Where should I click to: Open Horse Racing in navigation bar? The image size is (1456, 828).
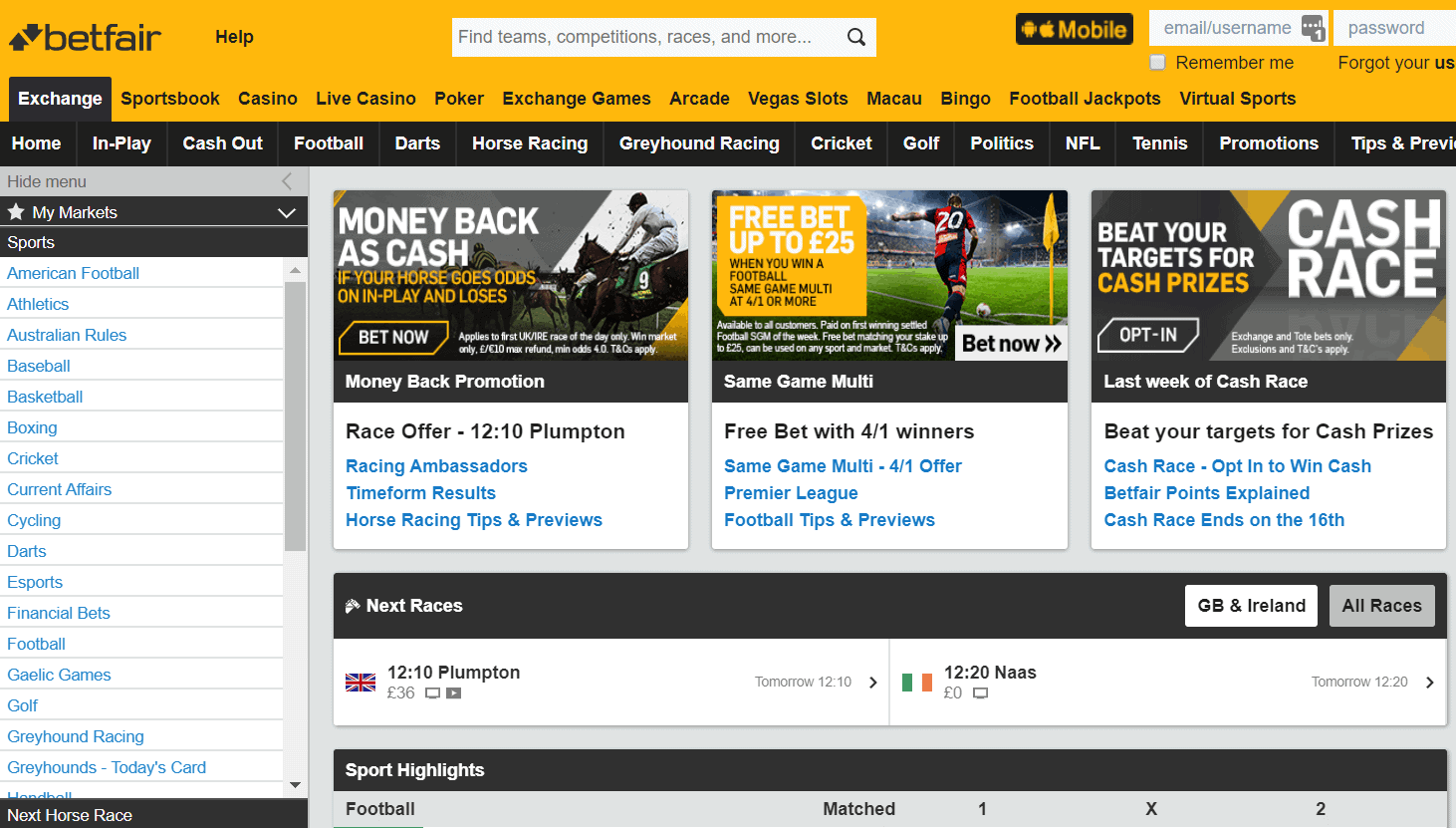530,143
